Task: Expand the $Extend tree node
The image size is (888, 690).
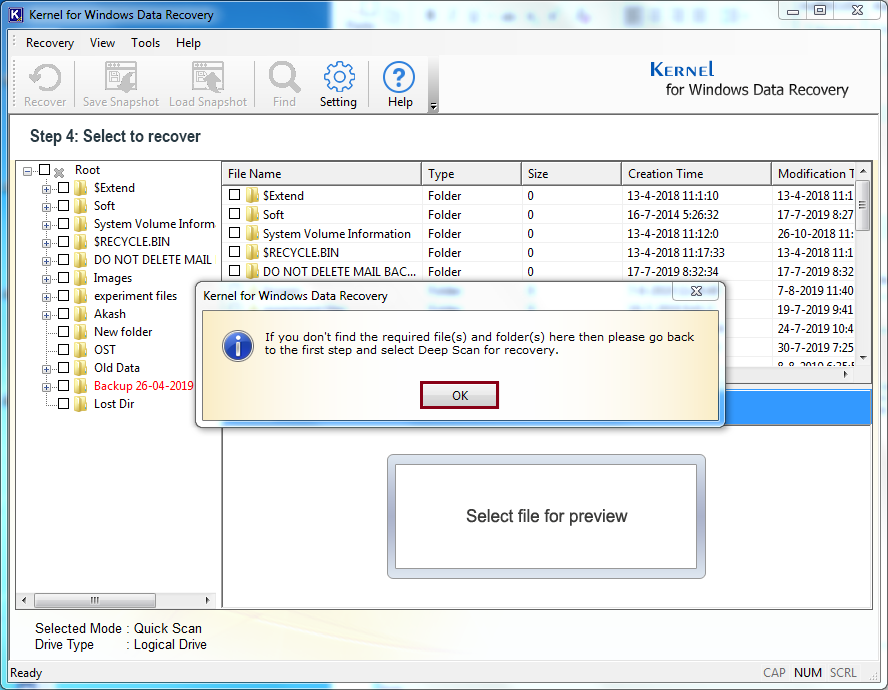Action: point(46,189)
